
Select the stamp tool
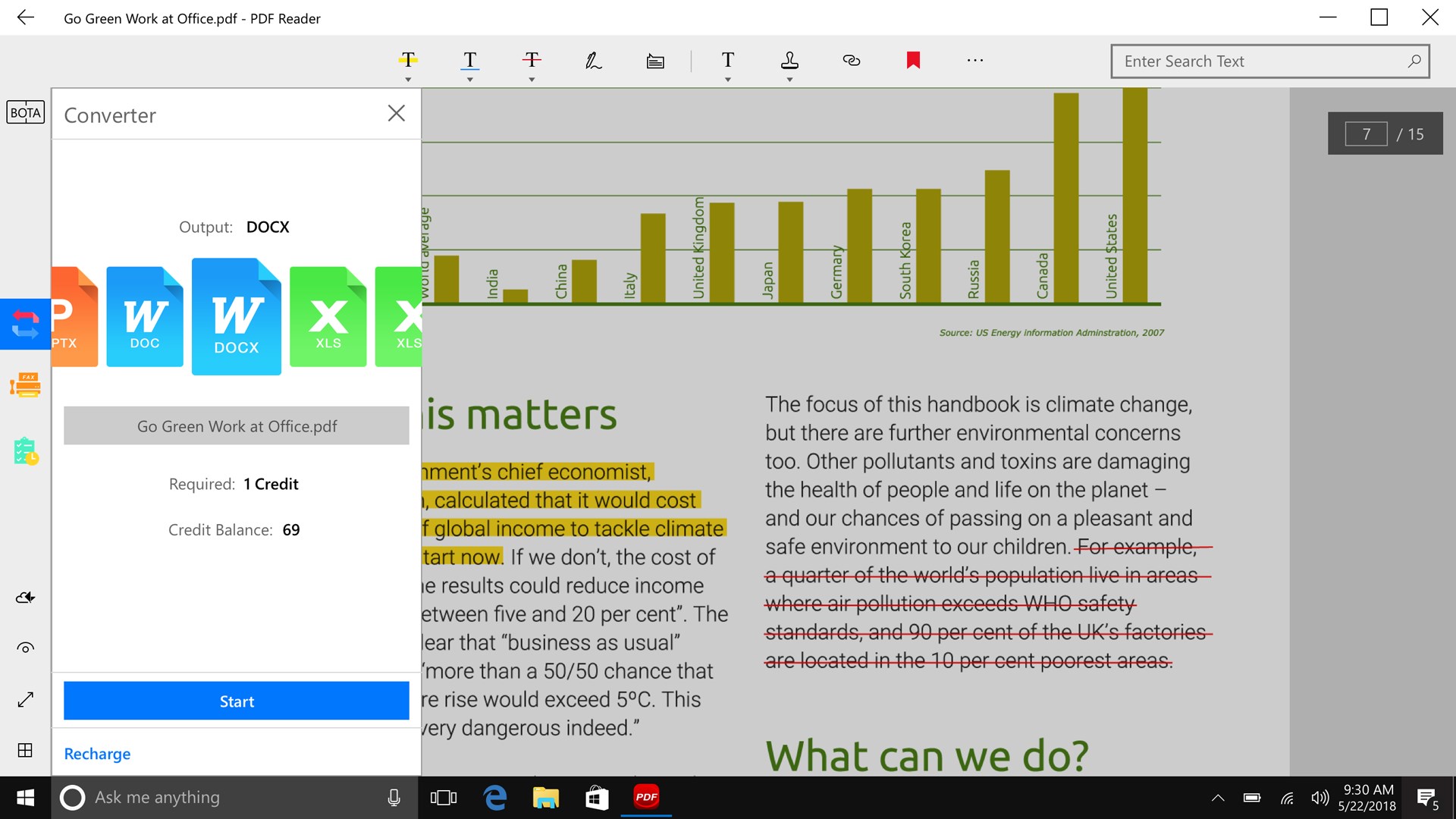(789, 61)
